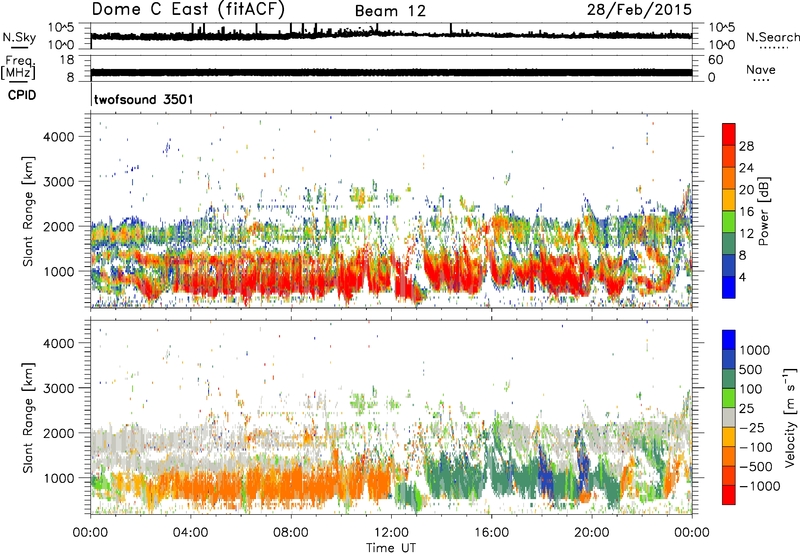Click the '20:00' time axis tick label
Viewport: 800px width, 554px height.
591,533
